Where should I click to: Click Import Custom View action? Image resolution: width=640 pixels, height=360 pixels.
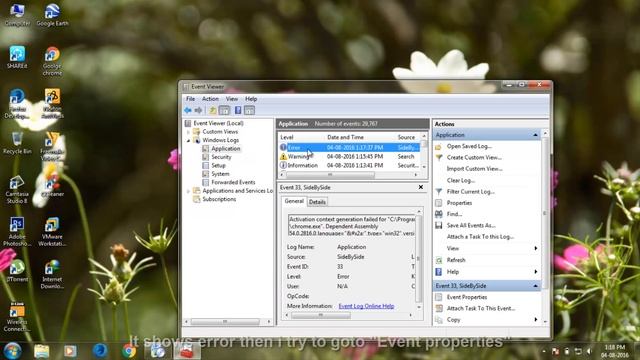click(x=474, y=169)
